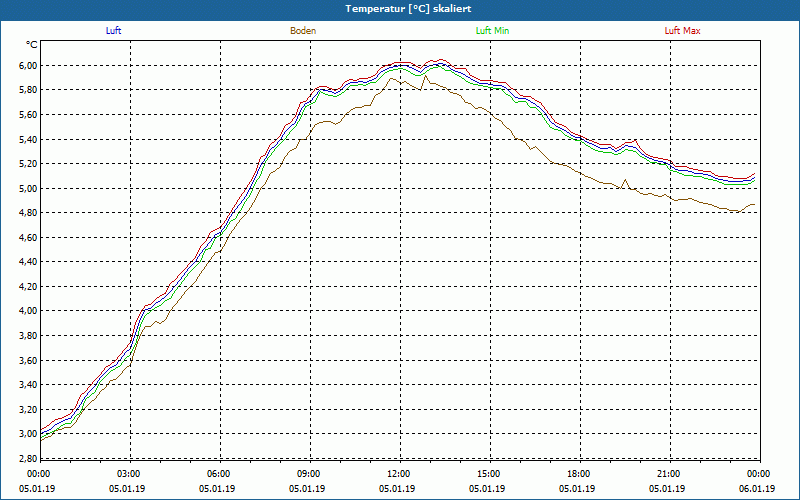Image resolution: width=800 pixels, height=500 pixels.
Task: Click the 12:00 time axis label
Action: [x=399, y=474]
